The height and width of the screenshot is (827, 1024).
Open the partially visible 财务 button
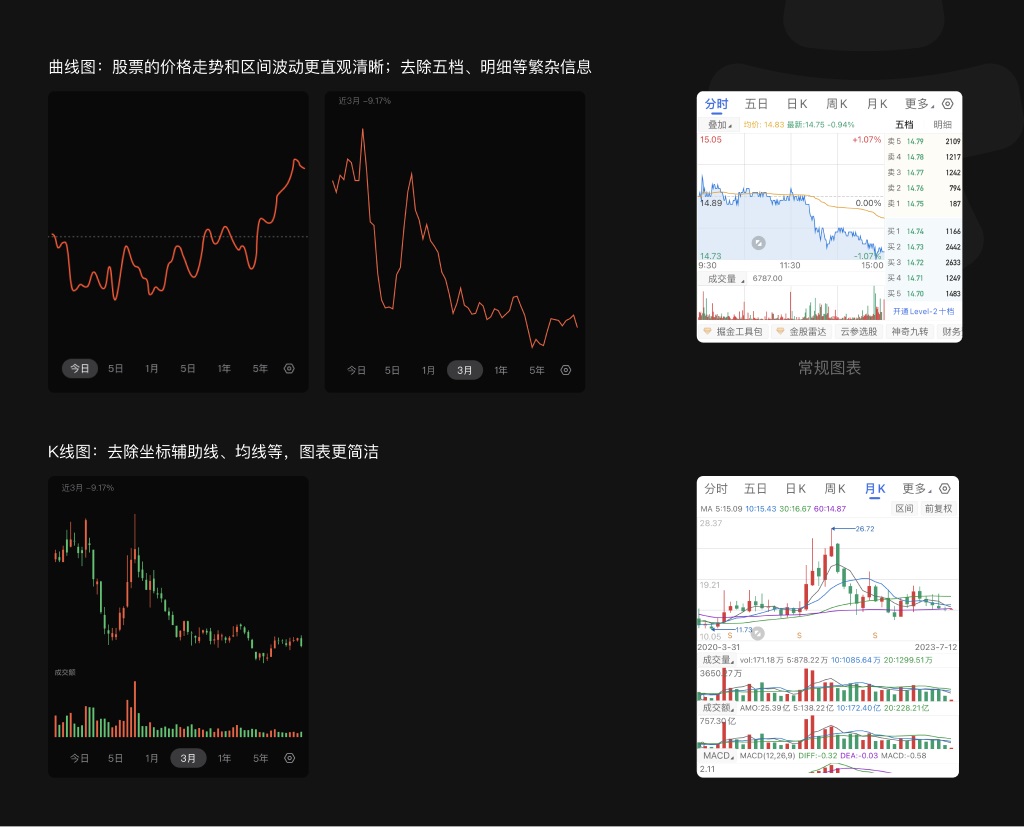point(951,332)
